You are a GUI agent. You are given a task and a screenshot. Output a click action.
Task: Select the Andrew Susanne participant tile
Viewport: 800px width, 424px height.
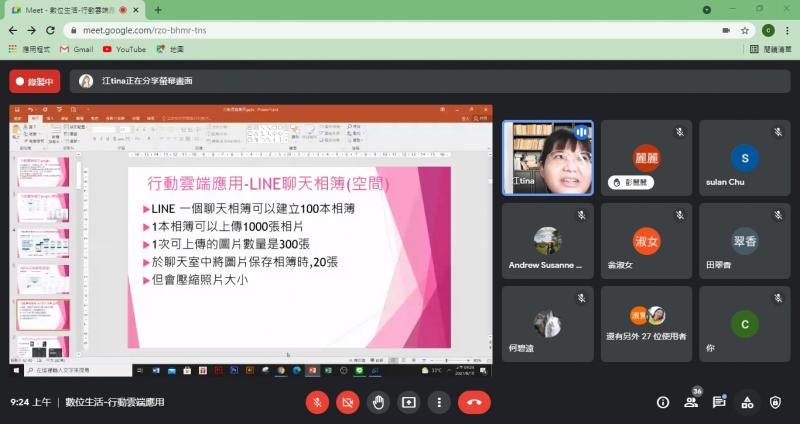coord(548,241)
